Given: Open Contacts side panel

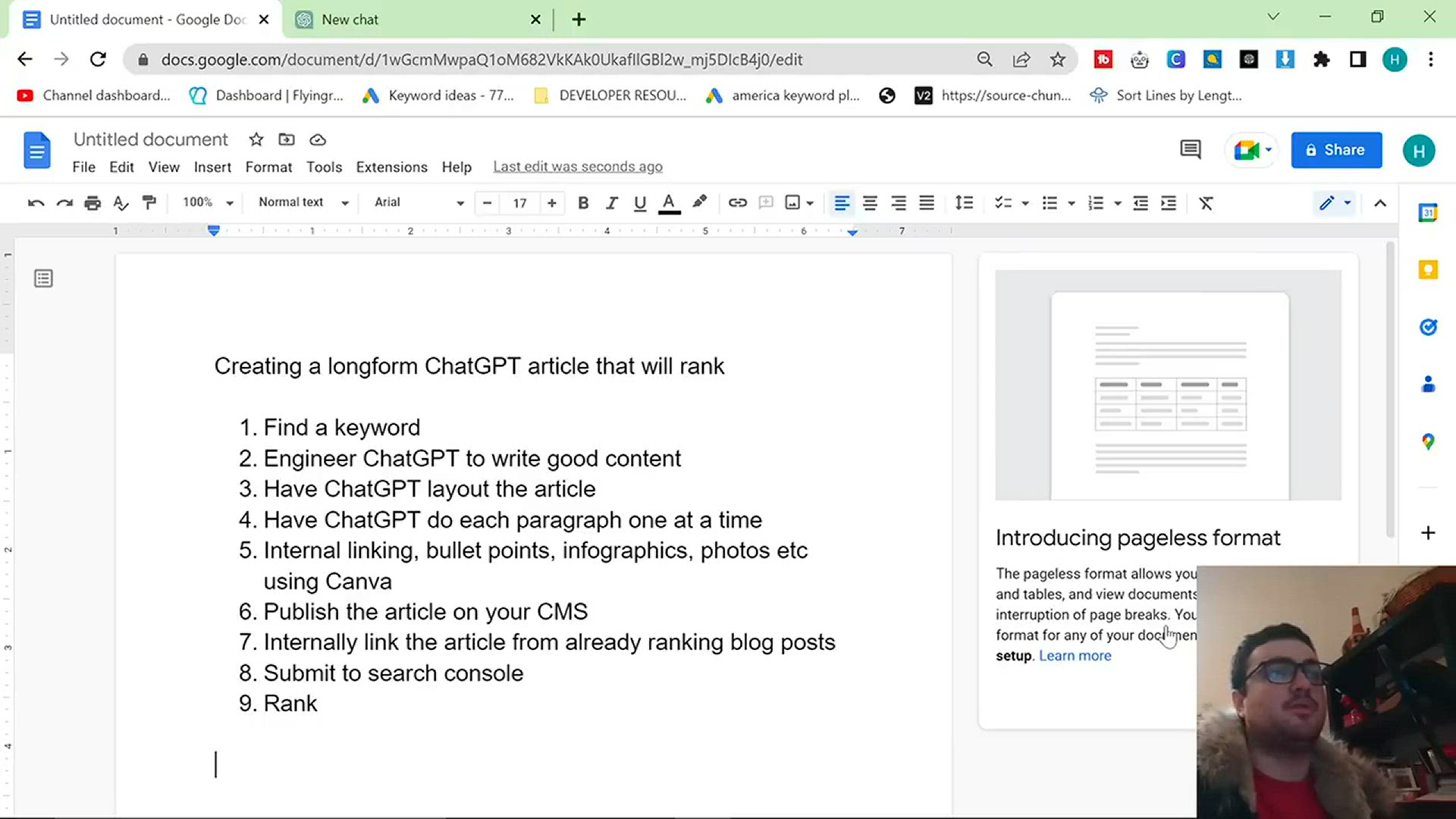Looking at the screenshot, I should click(1428, 384).
